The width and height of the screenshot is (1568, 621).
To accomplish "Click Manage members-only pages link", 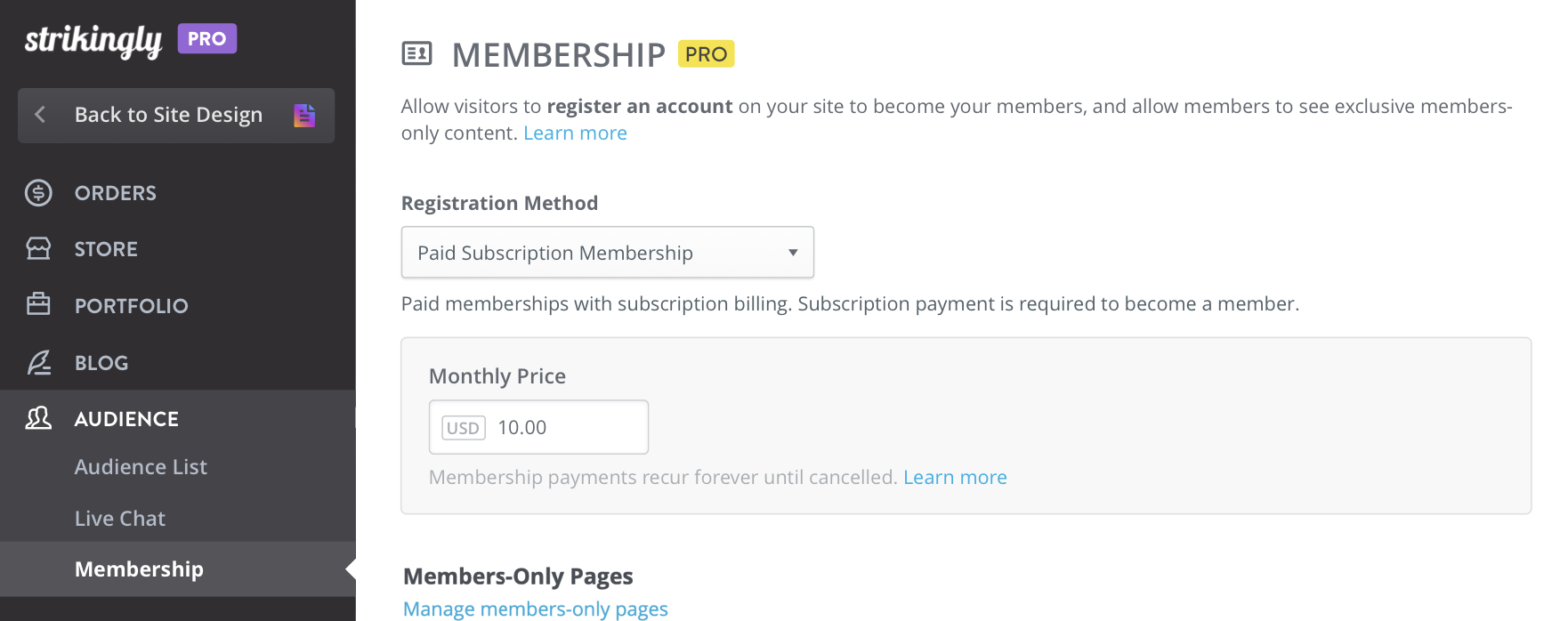I will pos(536,609).
